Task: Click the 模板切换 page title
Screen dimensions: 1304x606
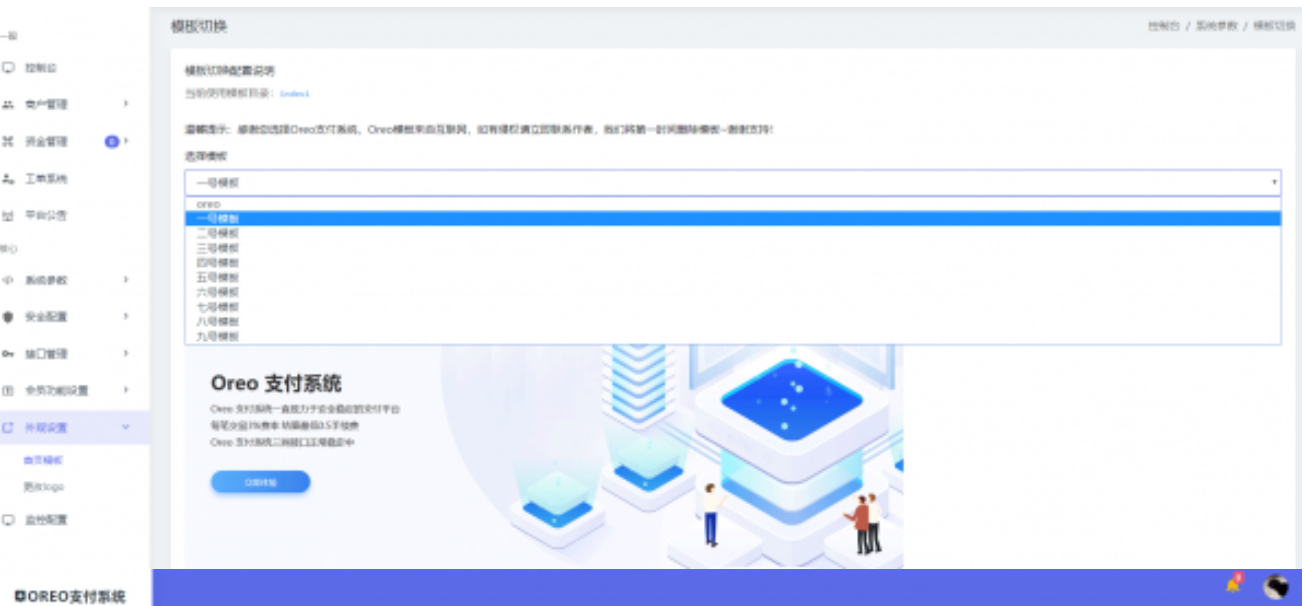Action: tap(199, 26)
